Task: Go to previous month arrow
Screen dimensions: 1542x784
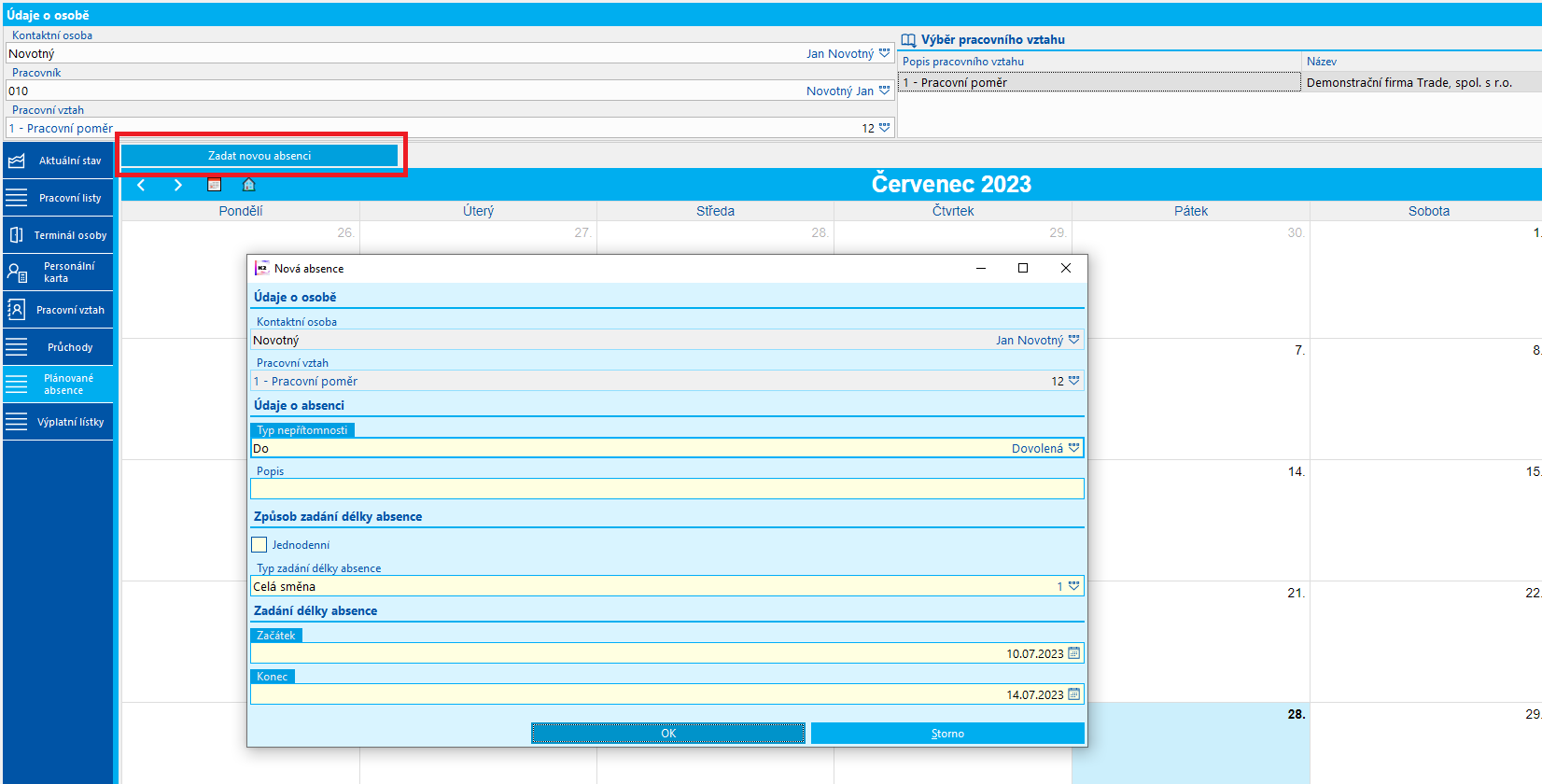Action: 141,185
